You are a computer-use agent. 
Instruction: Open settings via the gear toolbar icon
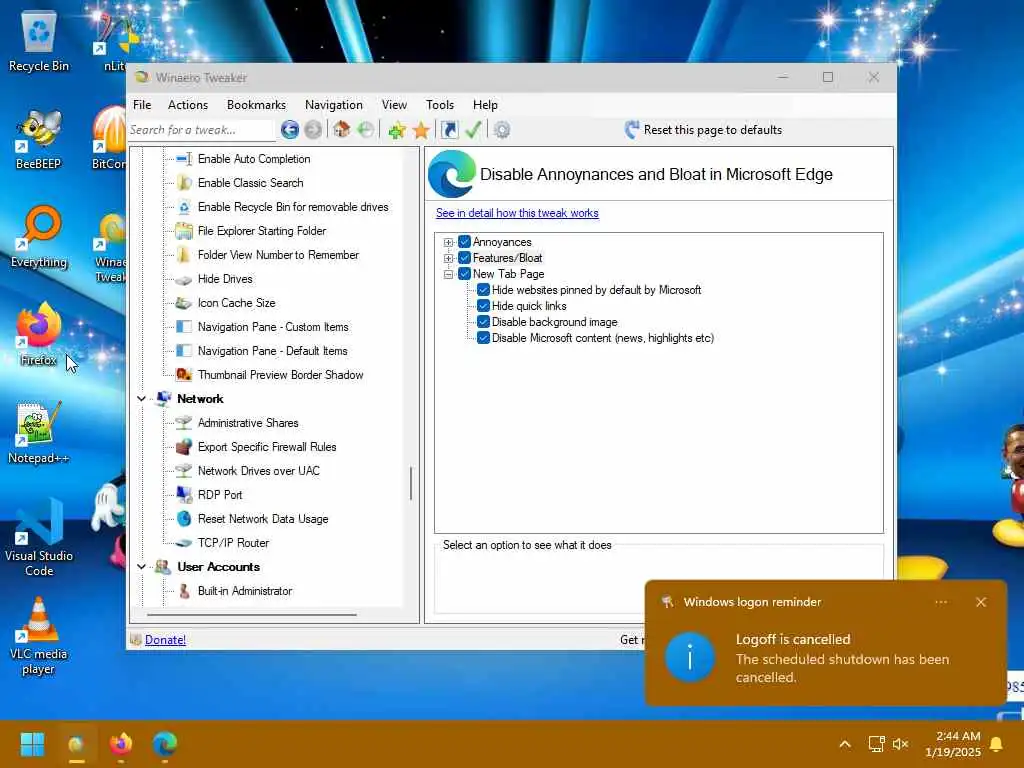pyautogui.click(x=502, y=130)
